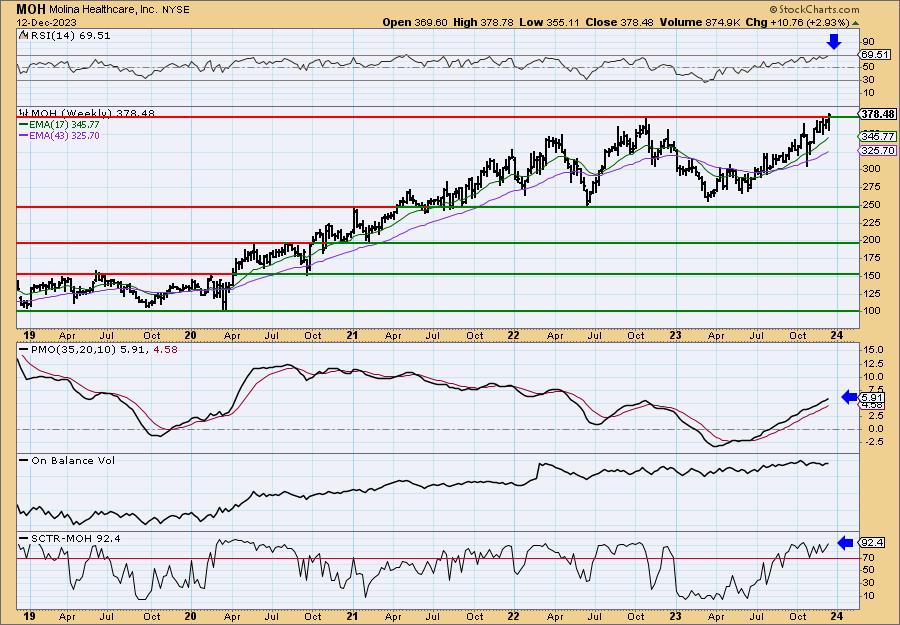The height and width of the screenshot is (625, 900).
Task: Click the High 378.78 value
Action: [483, 22]
